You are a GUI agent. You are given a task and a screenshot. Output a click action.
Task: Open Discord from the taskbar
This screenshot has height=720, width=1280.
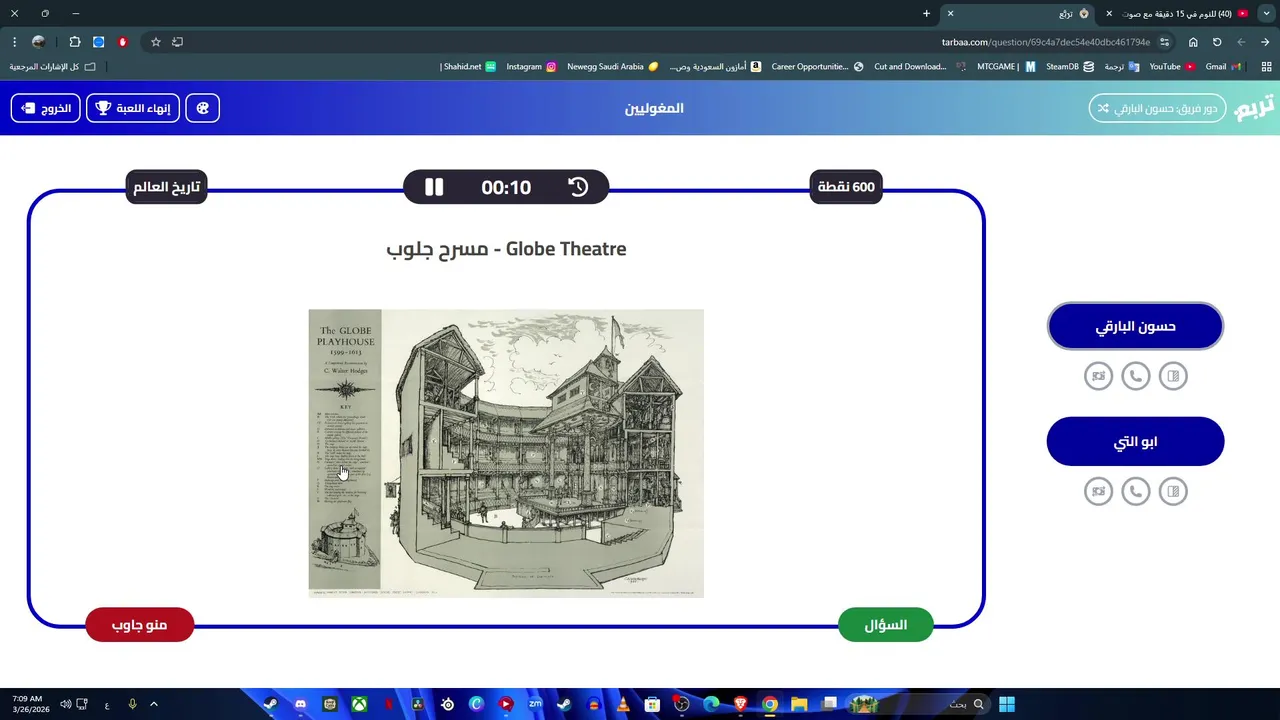click(300, 704)
